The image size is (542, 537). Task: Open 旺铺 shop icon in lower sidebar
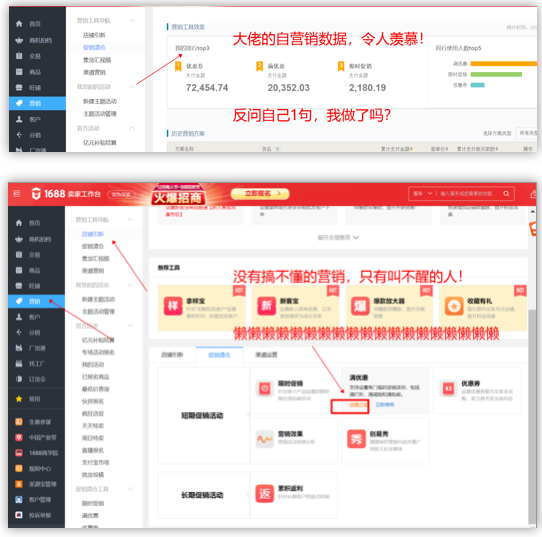pos(19,286)
